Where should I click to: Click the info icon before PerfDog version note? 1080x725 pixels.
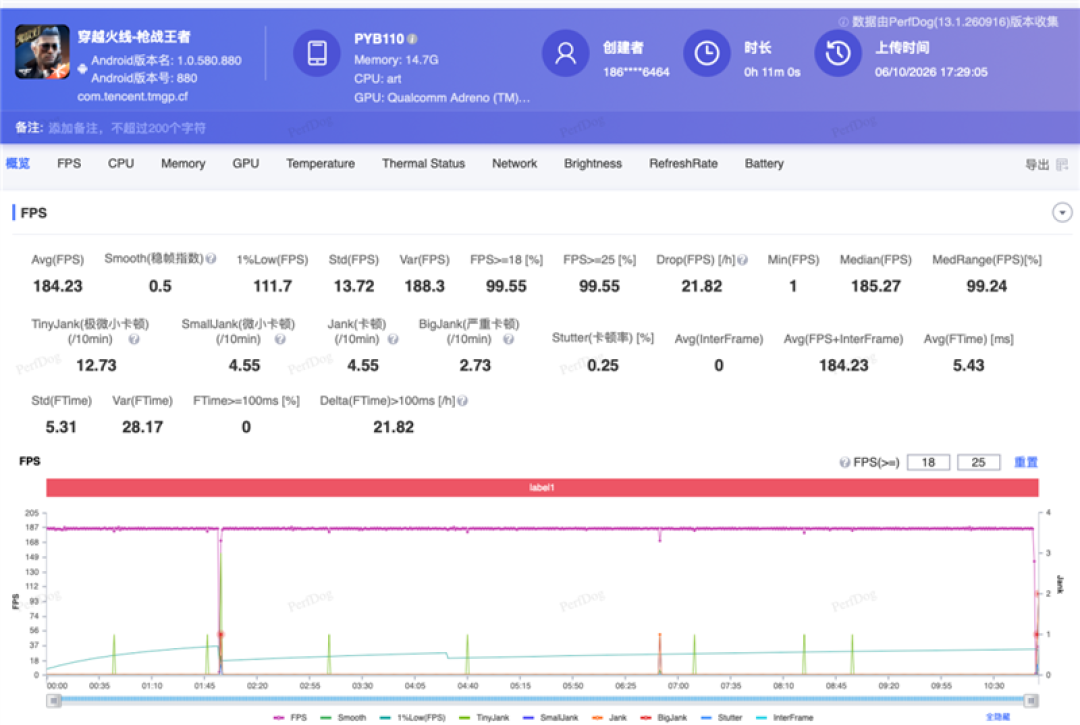(843, 22)
